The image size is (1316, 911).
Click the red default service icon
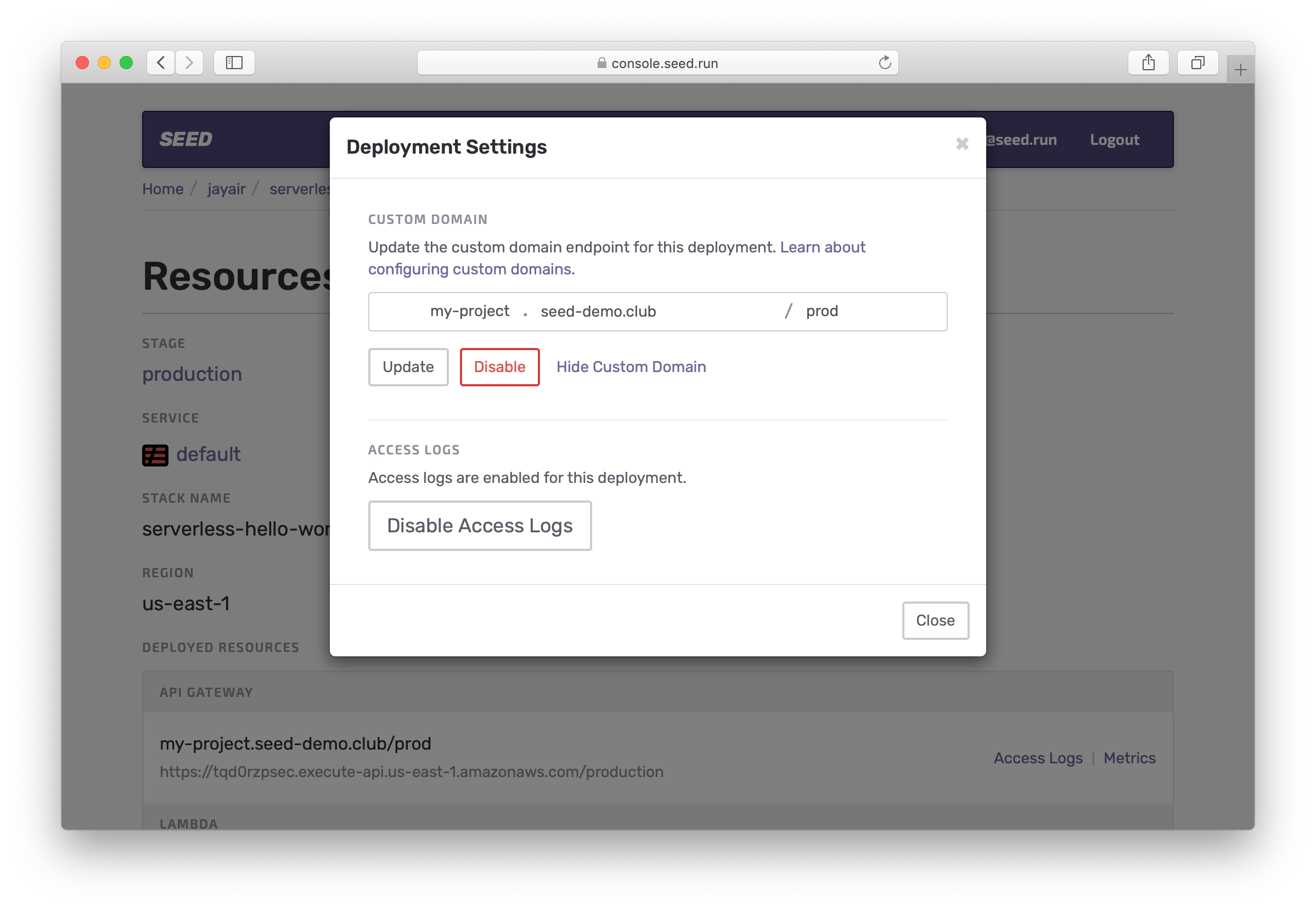[x=155, y=455]
